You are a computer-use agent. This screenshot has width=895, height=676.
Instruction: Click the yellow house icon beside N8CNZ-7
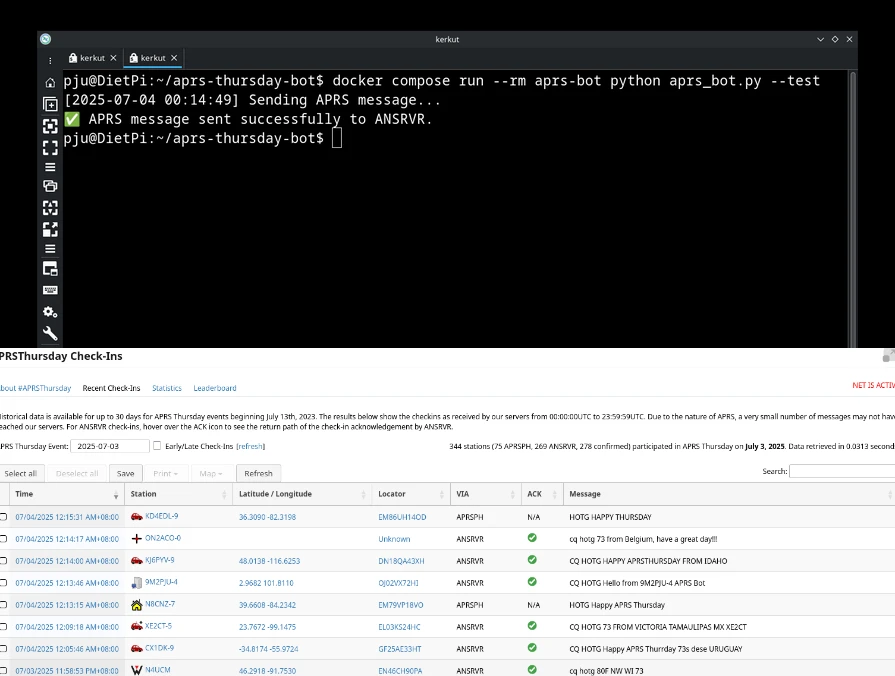[x=136, y=605]
